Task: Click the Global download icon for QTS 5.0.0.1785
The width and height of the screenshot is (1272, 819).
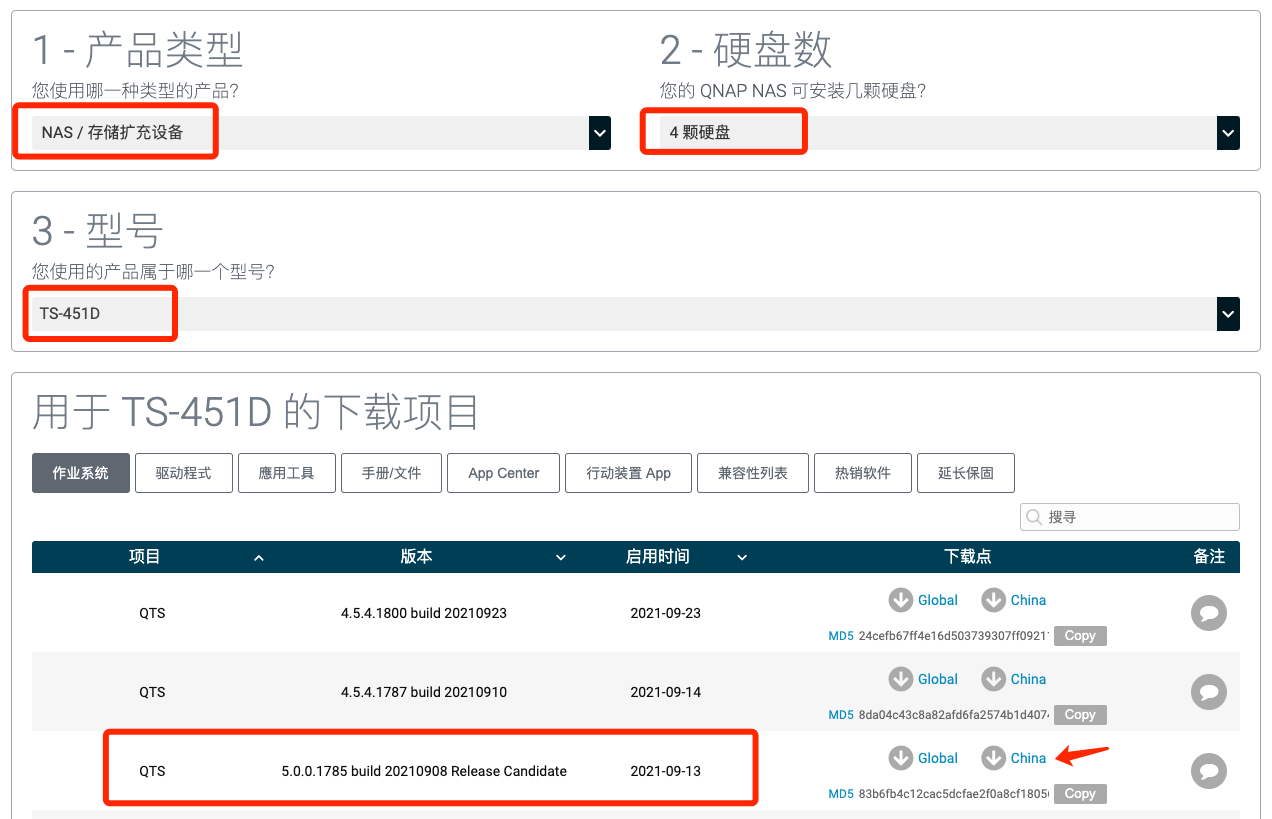Action: pyautogui.click(x=900, y=758)
